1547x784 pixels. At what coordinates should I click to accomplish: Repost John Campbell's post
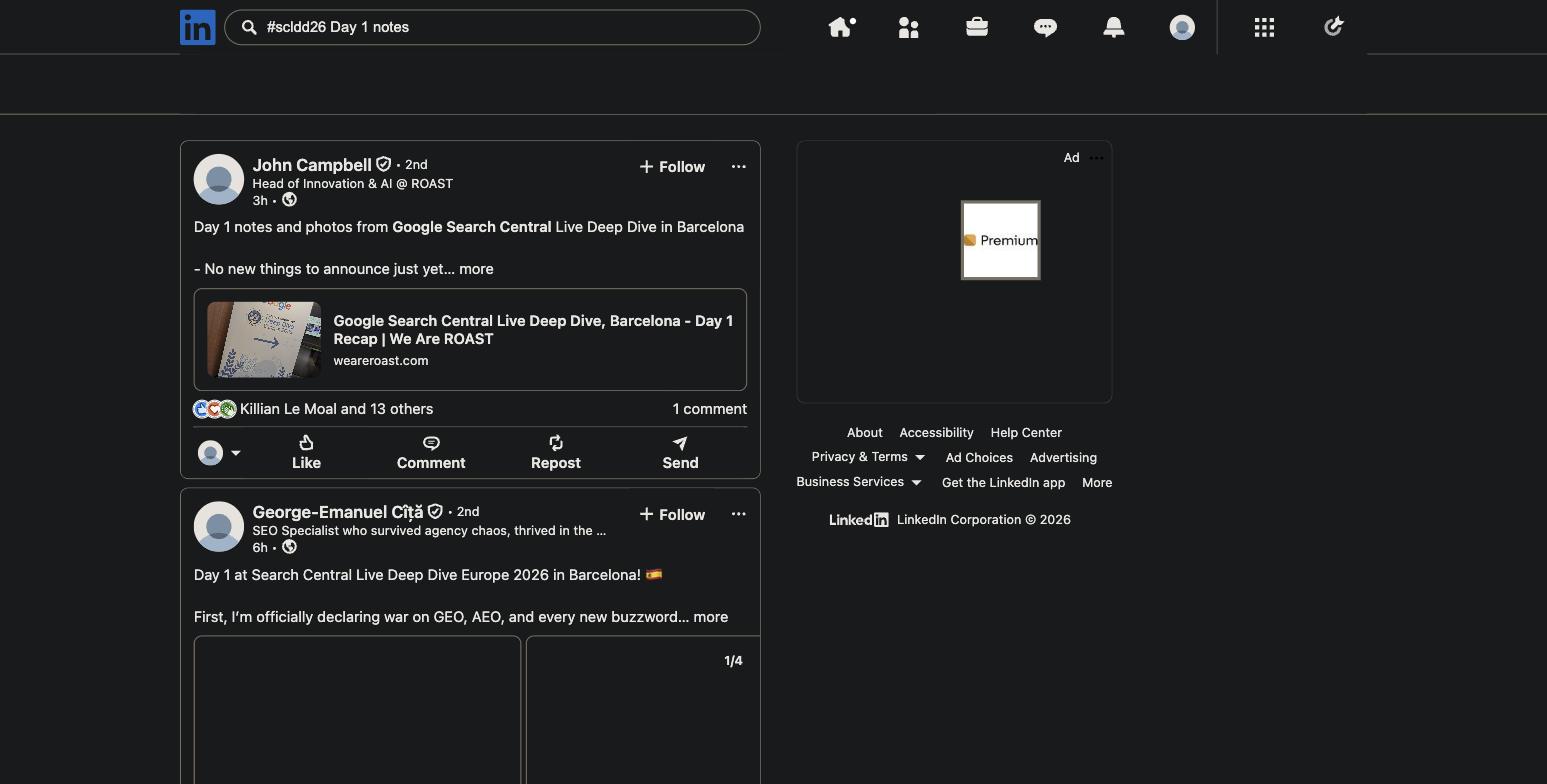[555, 453]
